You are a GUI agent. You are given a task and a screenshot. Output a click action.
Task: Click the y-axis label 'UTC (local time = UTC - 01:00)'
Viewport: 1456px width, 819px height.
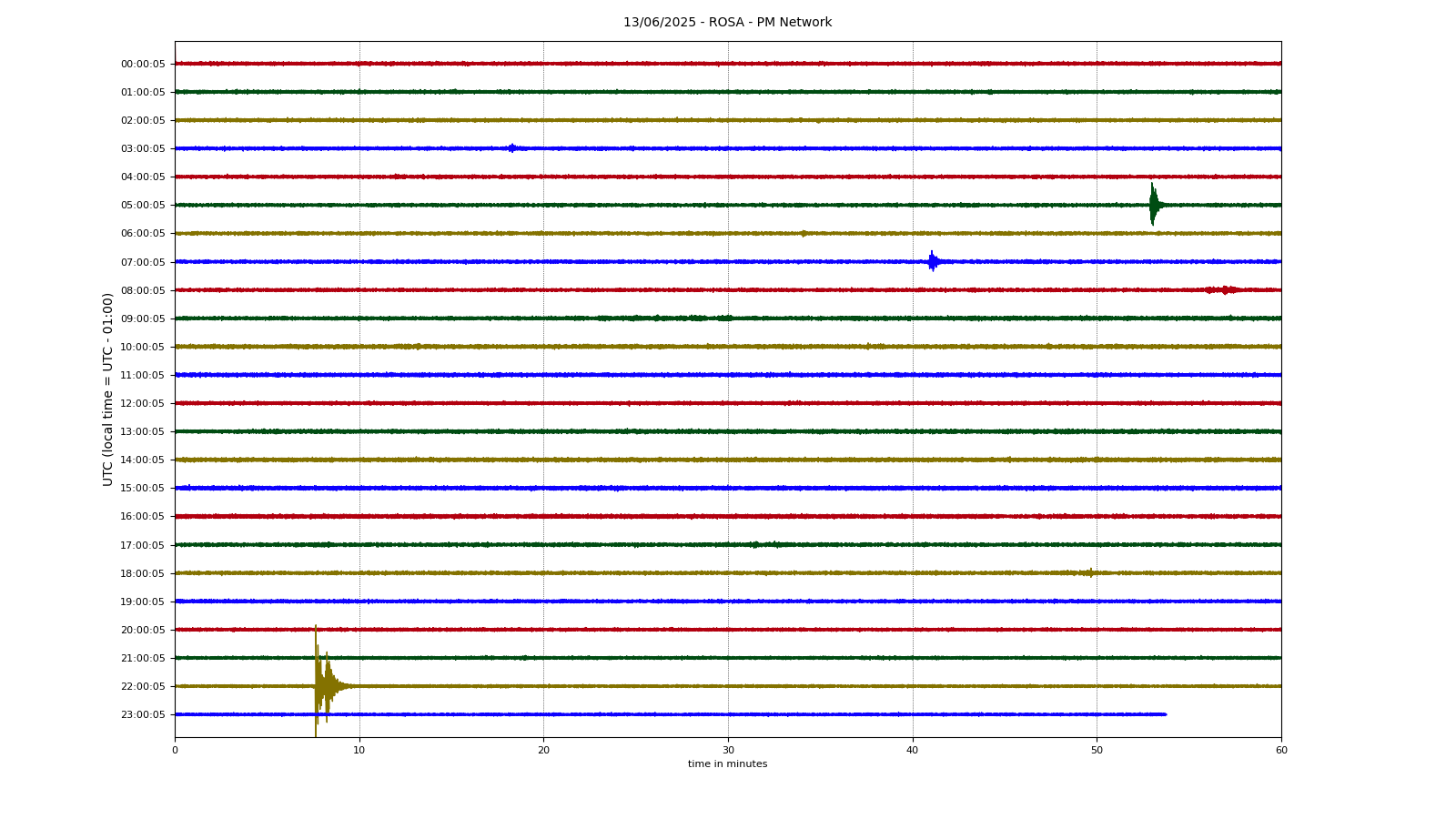pyautogui.click(x=108, y=389)
